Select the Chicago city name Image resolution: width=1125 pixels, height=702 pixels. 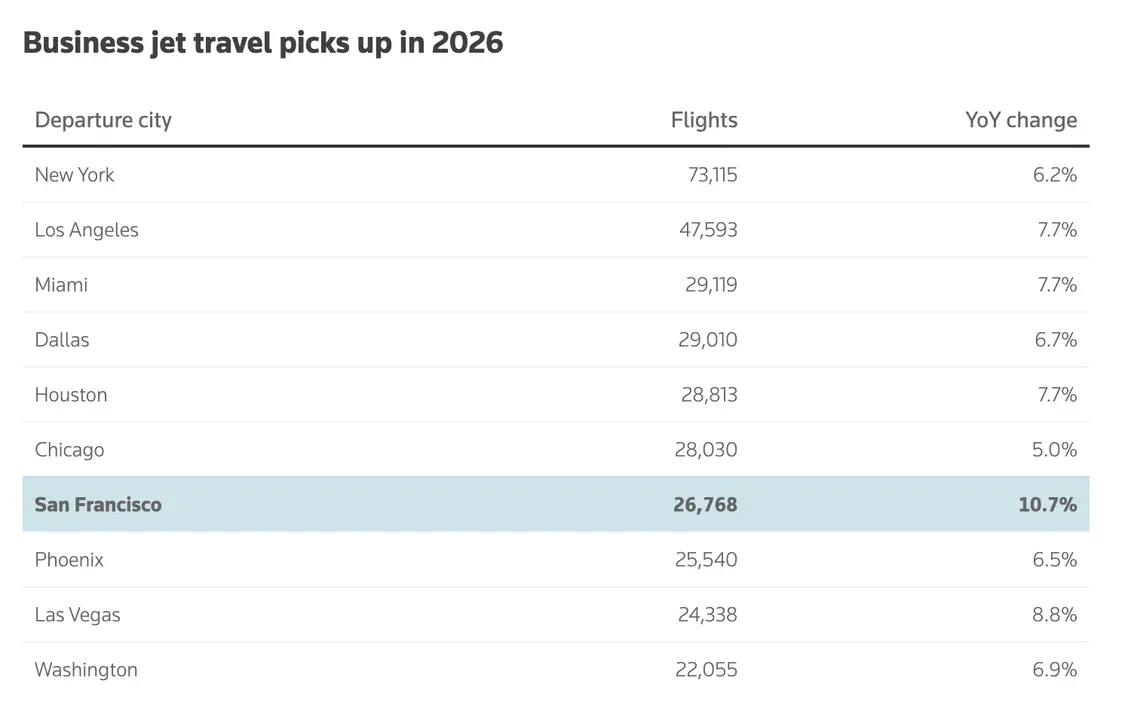coord(70,450)
